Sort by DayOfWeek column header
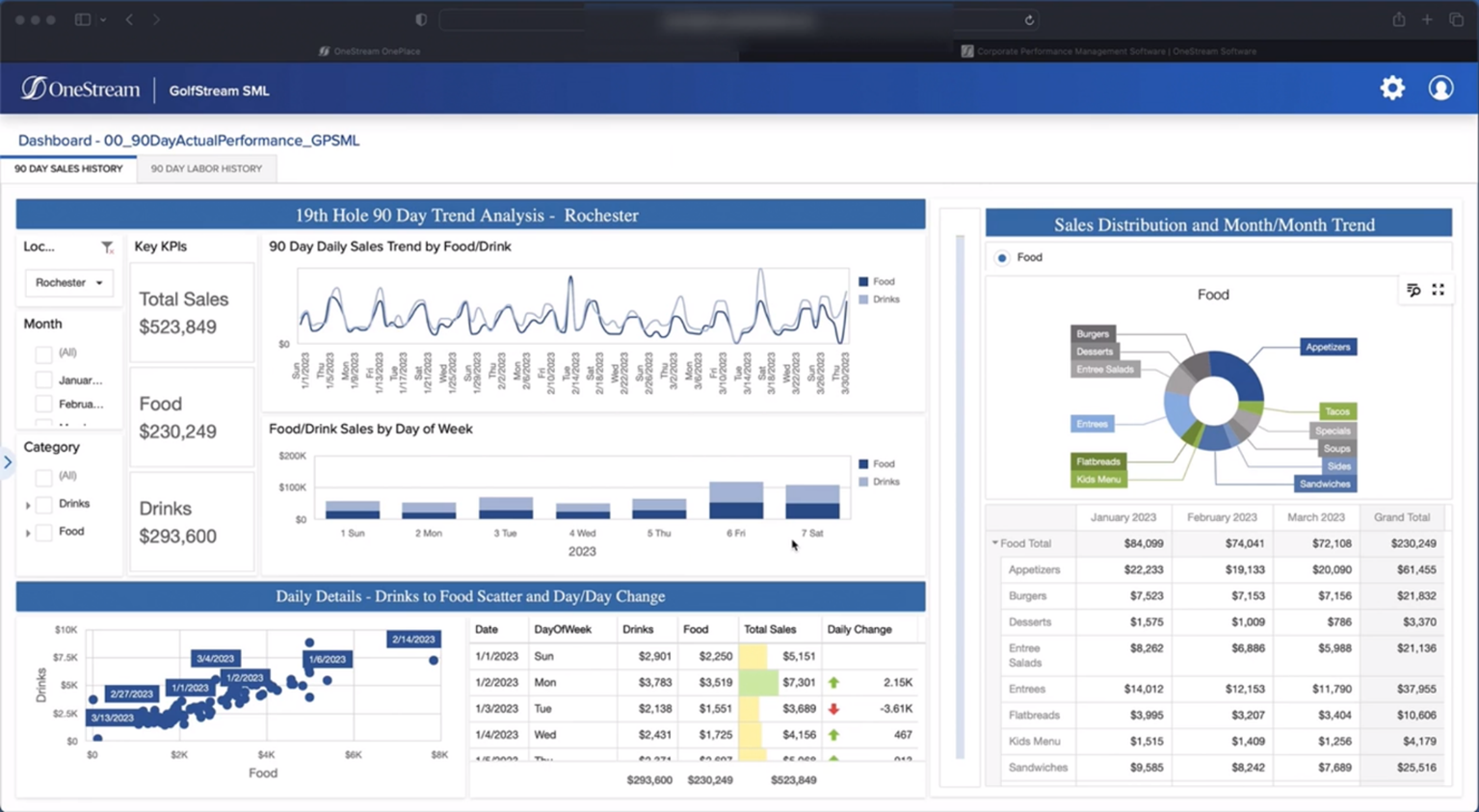 click(x=563, y=629)
